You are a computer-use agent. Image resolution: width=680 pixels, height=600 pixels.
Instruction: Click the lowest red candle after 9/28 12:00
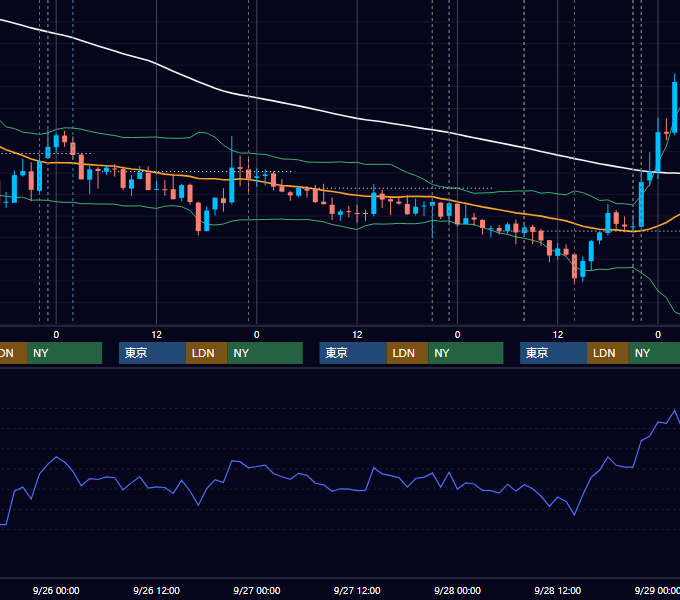(575, 267)
